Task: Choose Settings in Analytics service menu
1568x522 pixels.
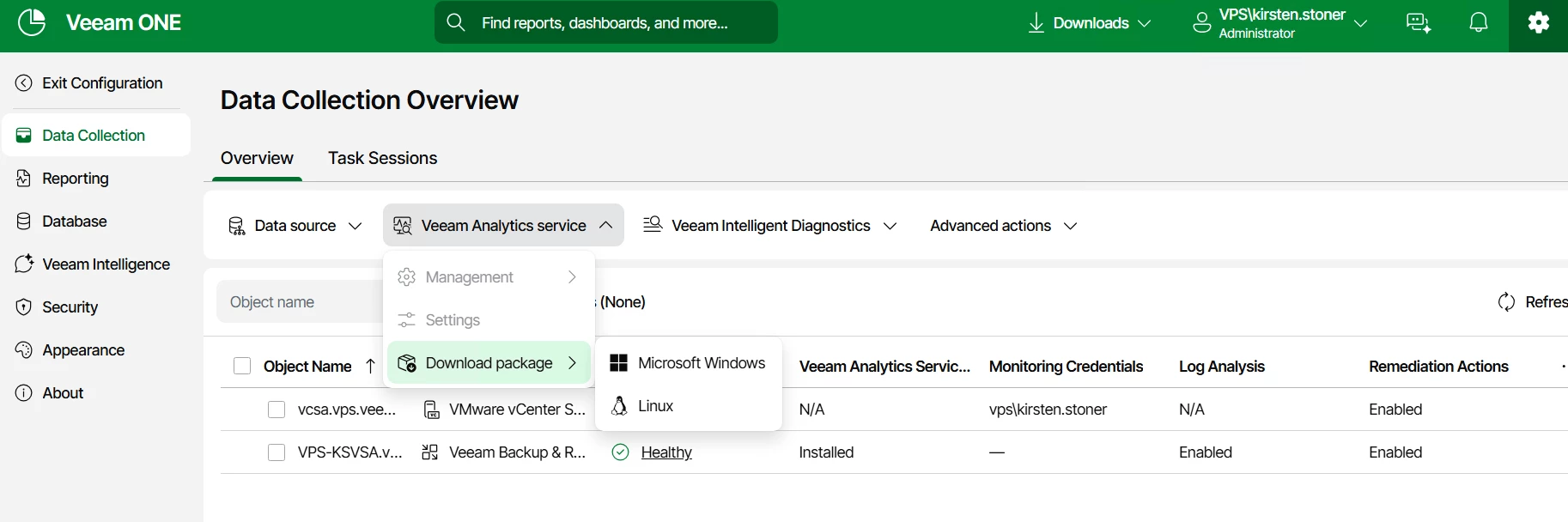Action: (489, 320)
